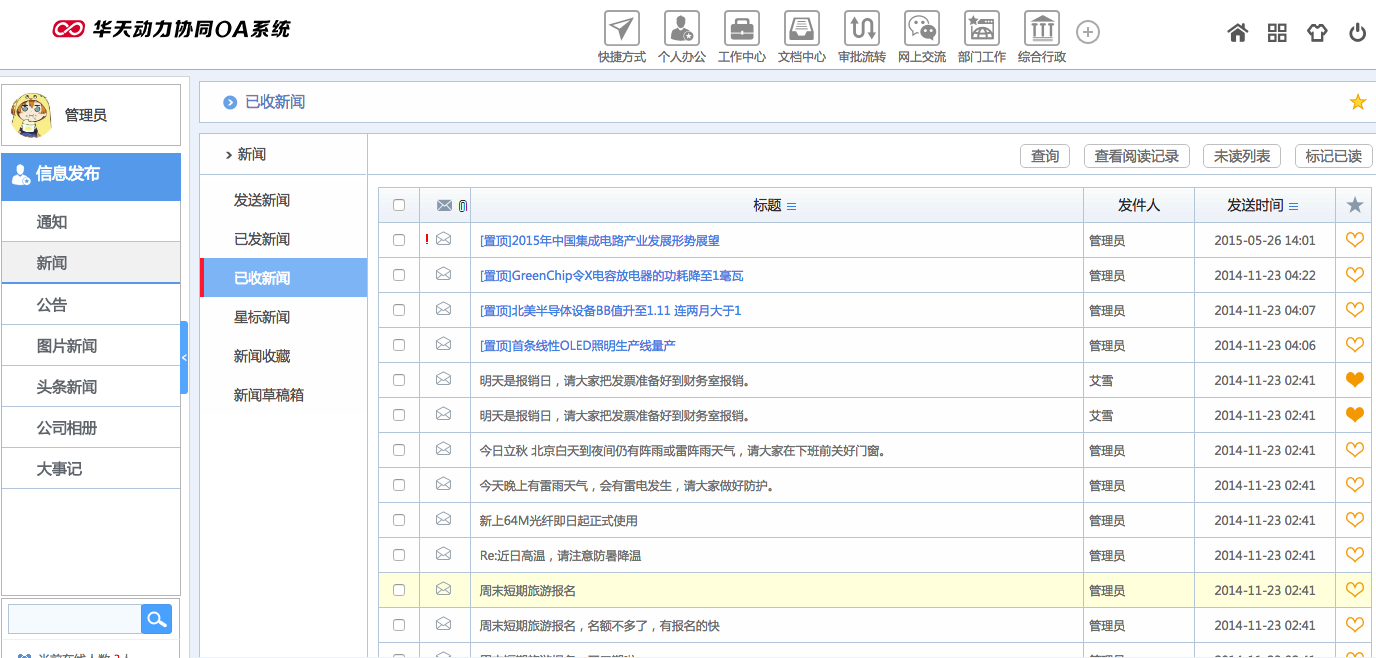This screenshot has height=658, width=1376.
Task: Click the home icon in the header
Action: tap(1237, 33)
